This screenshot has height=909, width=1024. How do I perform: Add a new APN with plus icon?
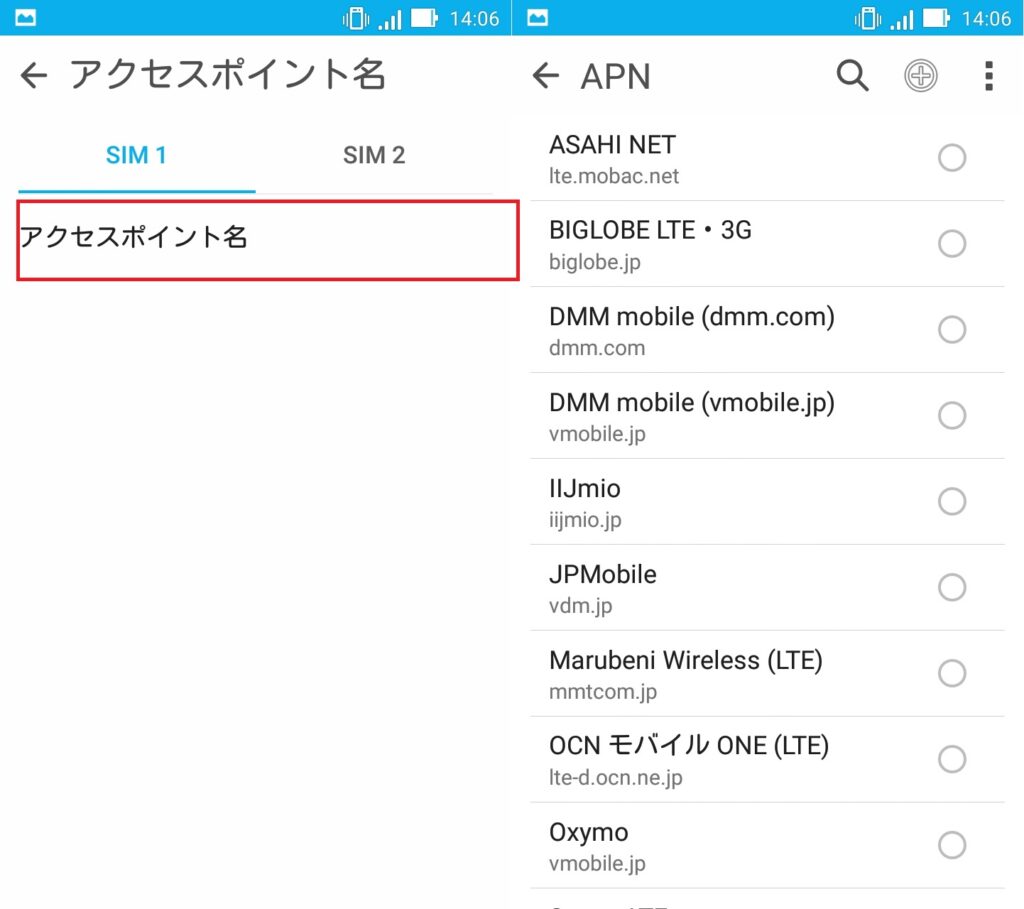[x=921, y=76]
